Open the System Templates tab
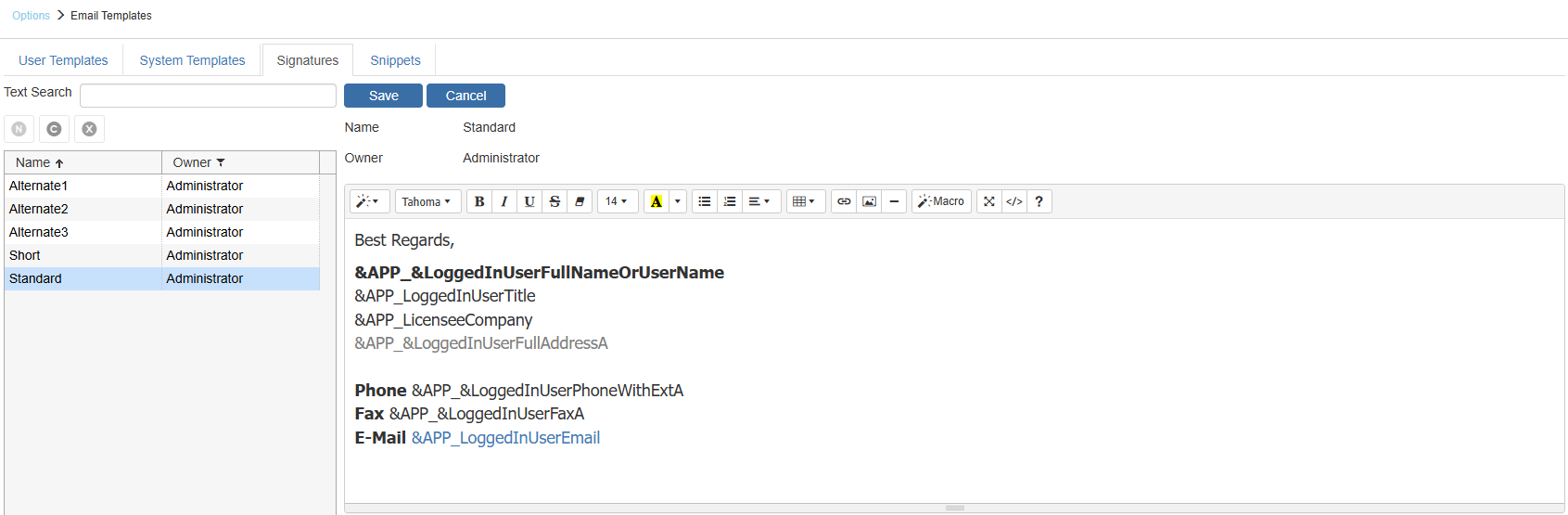 point(192,60)
